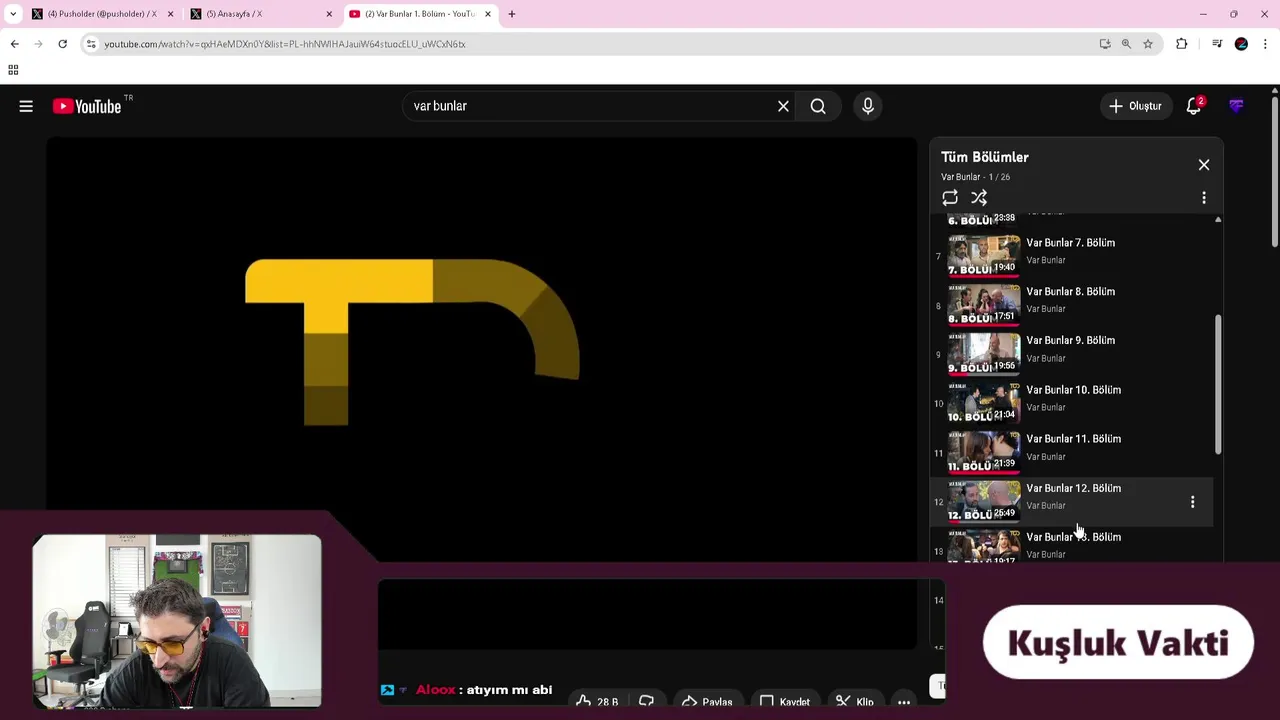Screen dimensions: 1280x720
Task: Click the Oluştur create button
Action: point(1136,106)
